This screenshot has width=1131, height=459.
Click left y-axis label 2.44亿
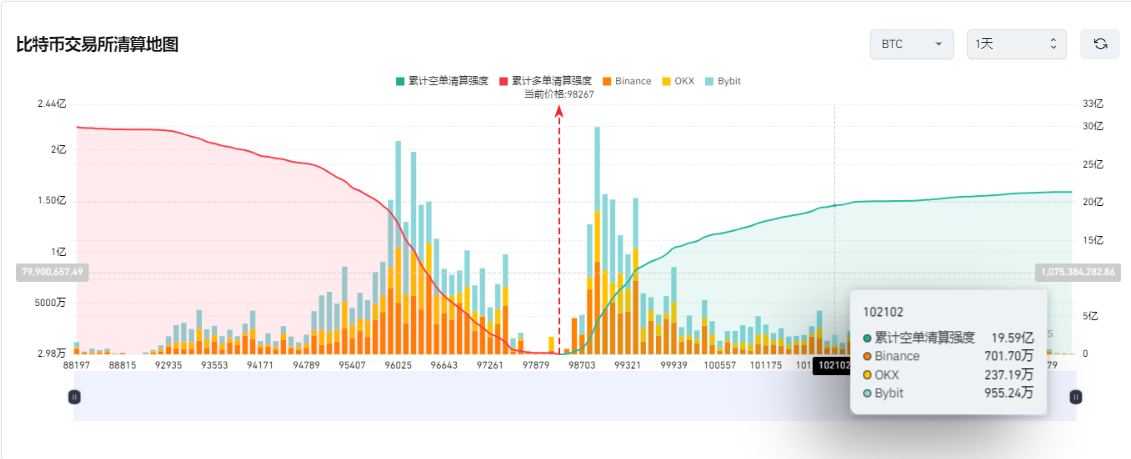click(51, 105)
